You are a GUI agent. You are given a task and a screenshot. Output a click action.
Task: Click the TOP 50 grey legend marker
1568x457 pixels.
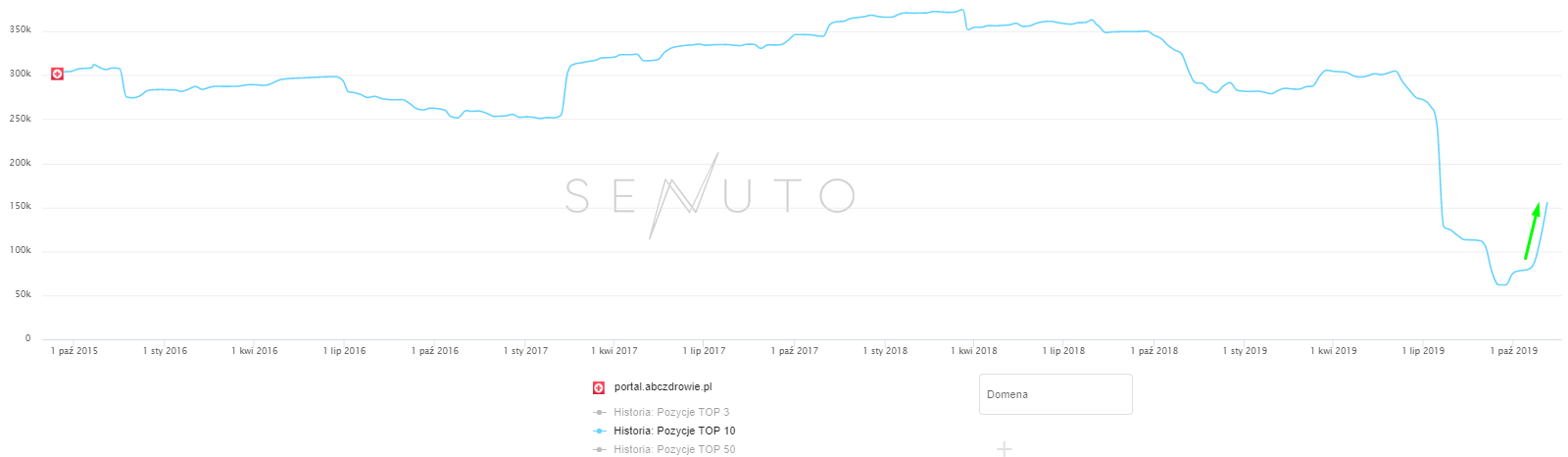(x=599, y=449)
